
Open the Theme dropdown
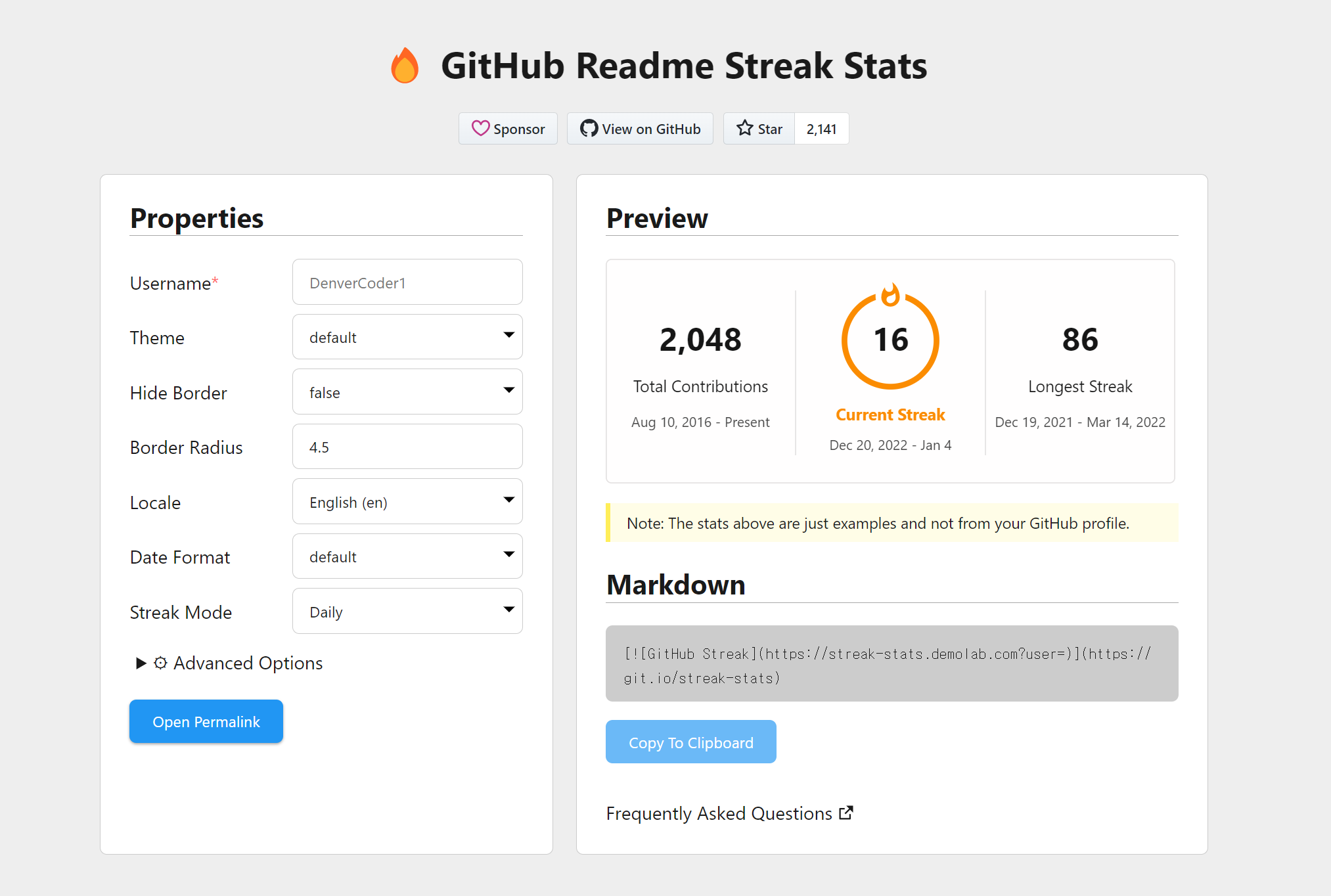(x=407, y=337)
